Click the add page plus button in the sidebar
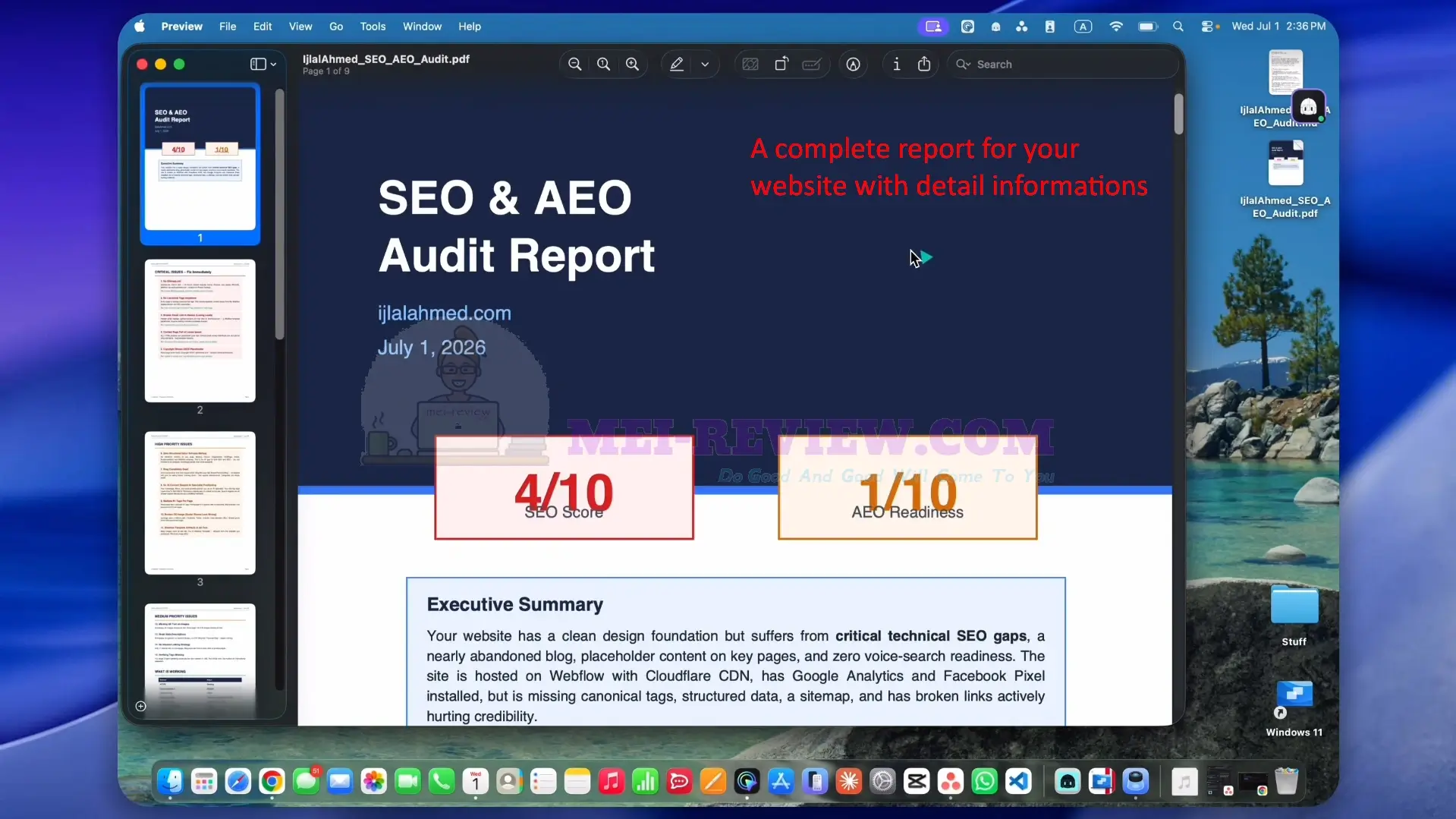The width and height of the screenshot is (1456, 819). 140,706
